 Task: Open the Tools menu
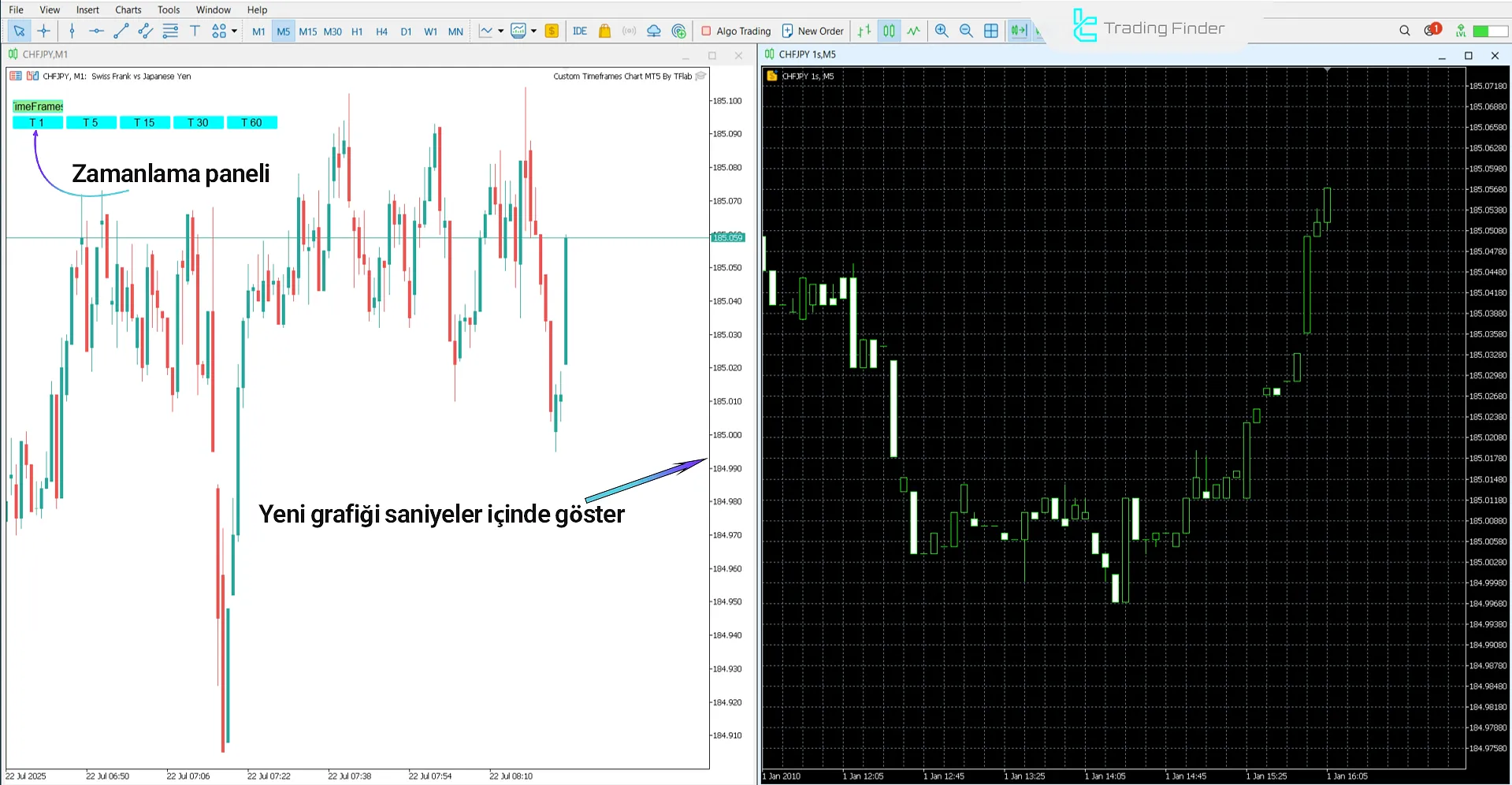[168, 9]
